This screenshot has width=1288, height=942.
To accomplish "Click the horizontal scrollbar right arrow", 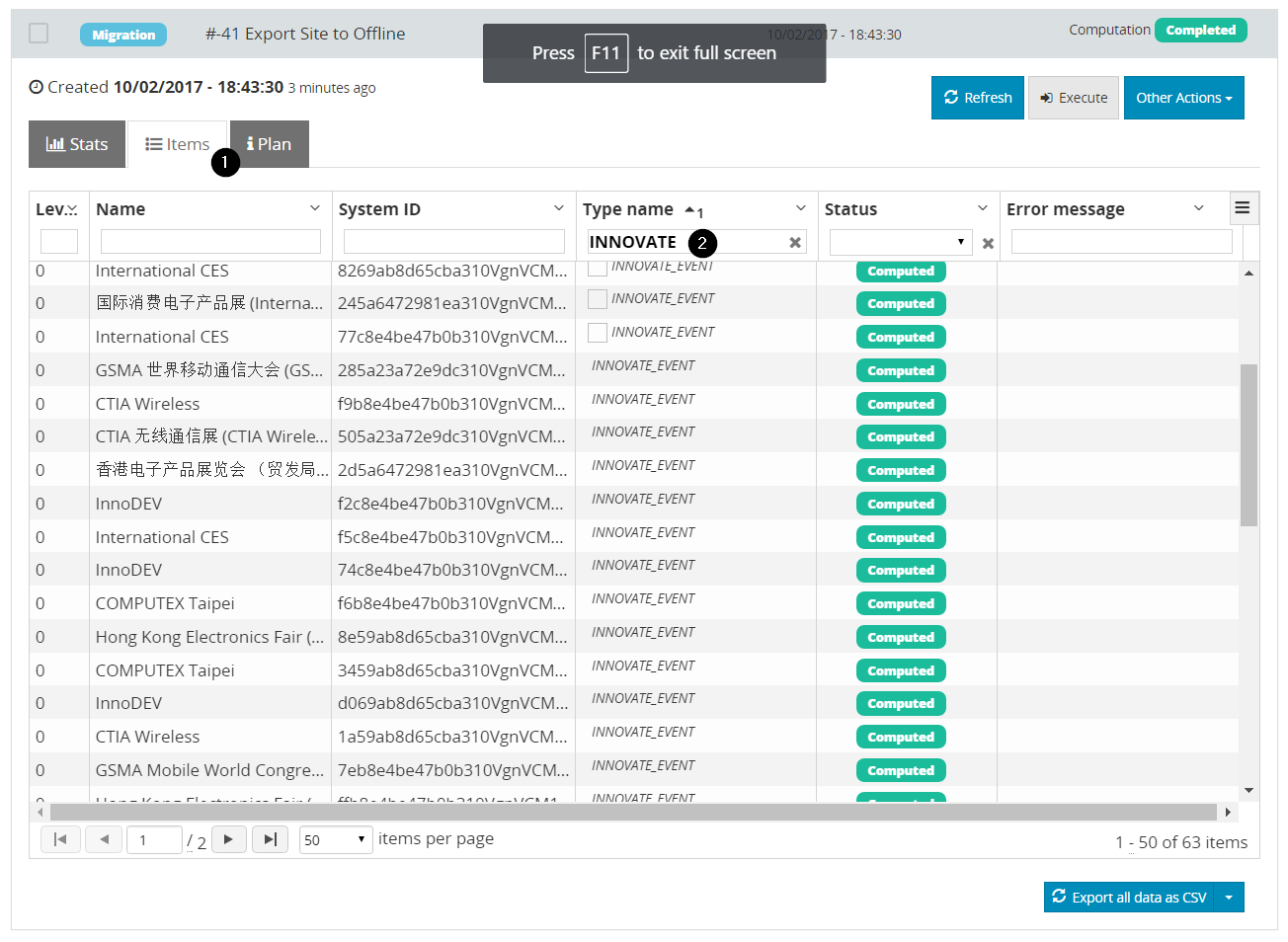I will pos(1228,812).
